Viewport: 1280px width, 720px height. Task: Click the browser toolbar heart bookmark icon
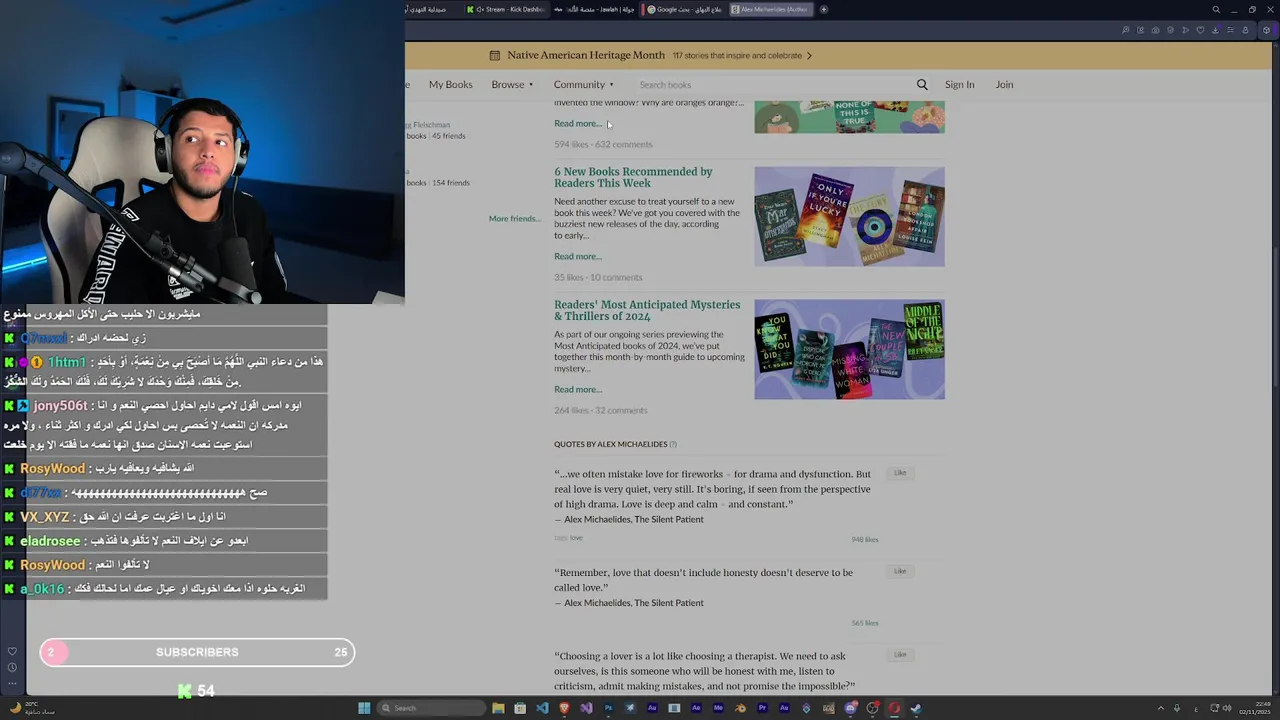(1200, 30)
